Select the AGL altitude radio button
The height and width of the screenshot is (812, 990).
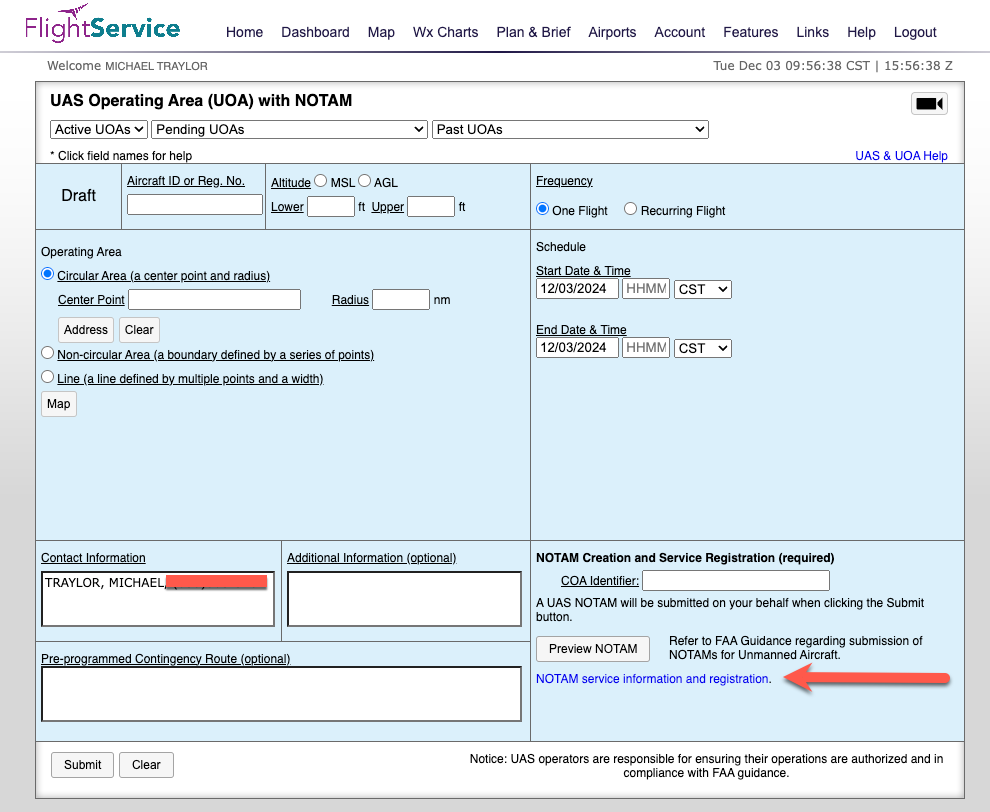pos(364,181)
